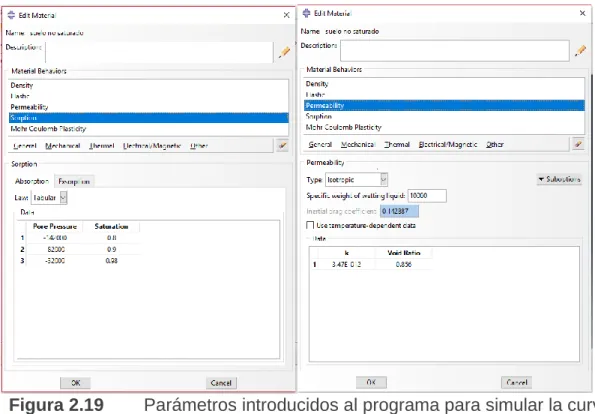Open Electrical/Magnetic menu in right dialog
This screenshot has height=414, width=595.
(x=448, y=145)
